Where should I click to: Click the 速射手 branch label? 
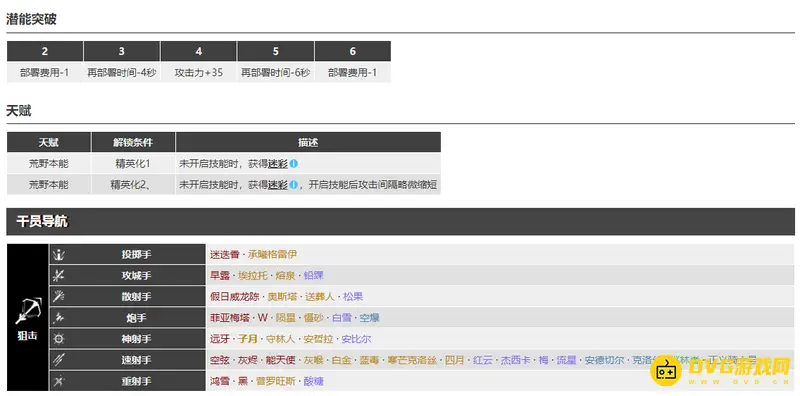pyautogui.click(x=136, y=360)
